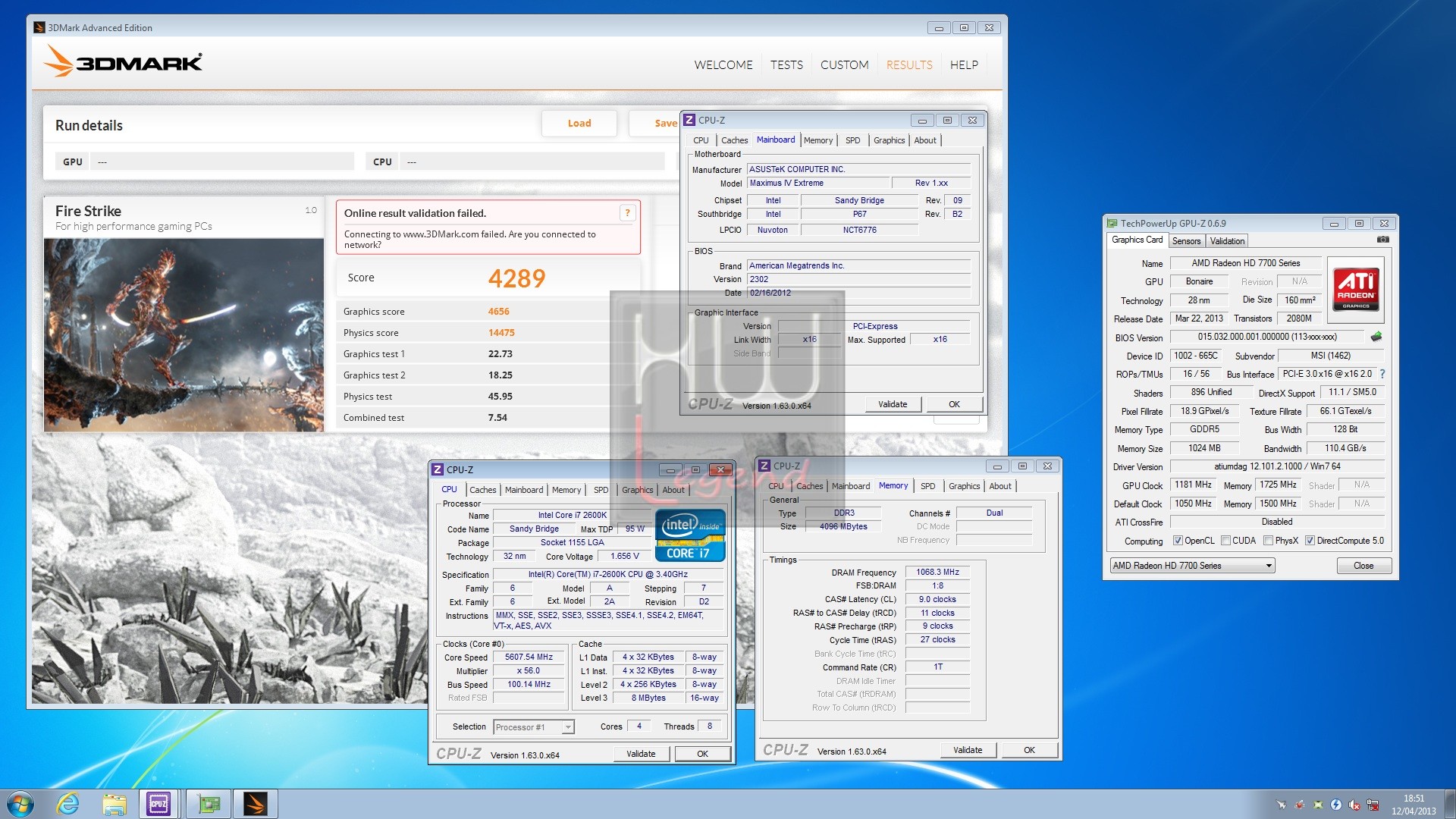Open Caches tab in CPU-Z Mainboard window

tap(734, 140)
